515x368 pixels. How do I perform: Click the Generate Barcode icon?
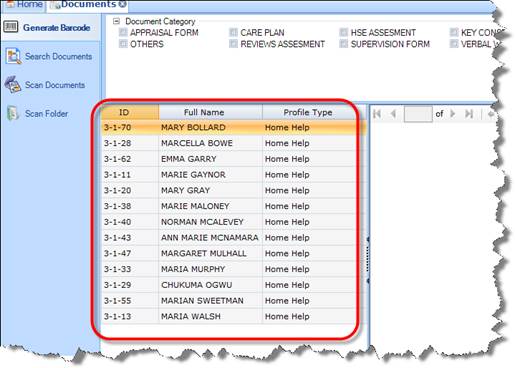click(x=11, y=27)
